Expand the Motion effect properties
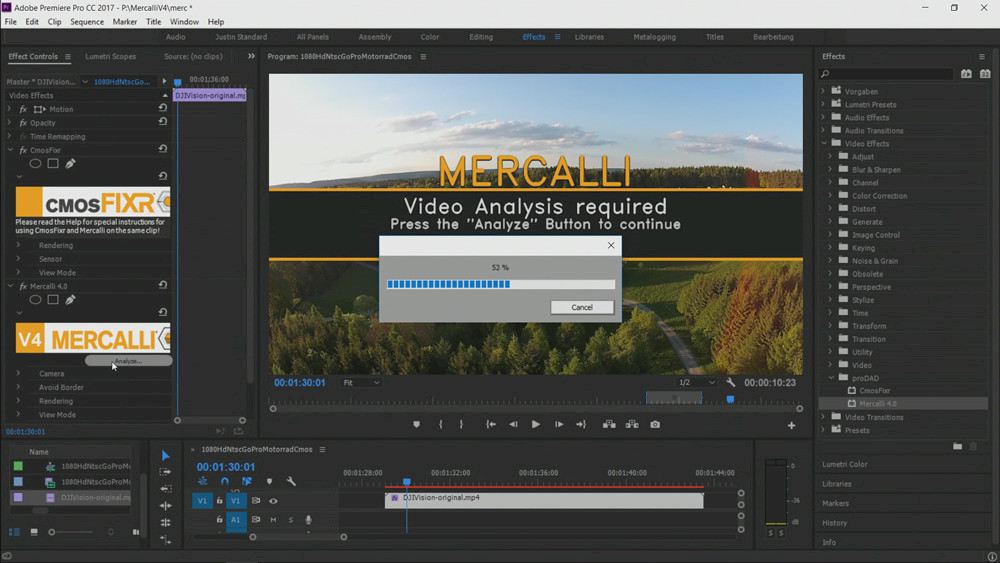Viewport: 1000px width, 563px height. coord(10,109)
